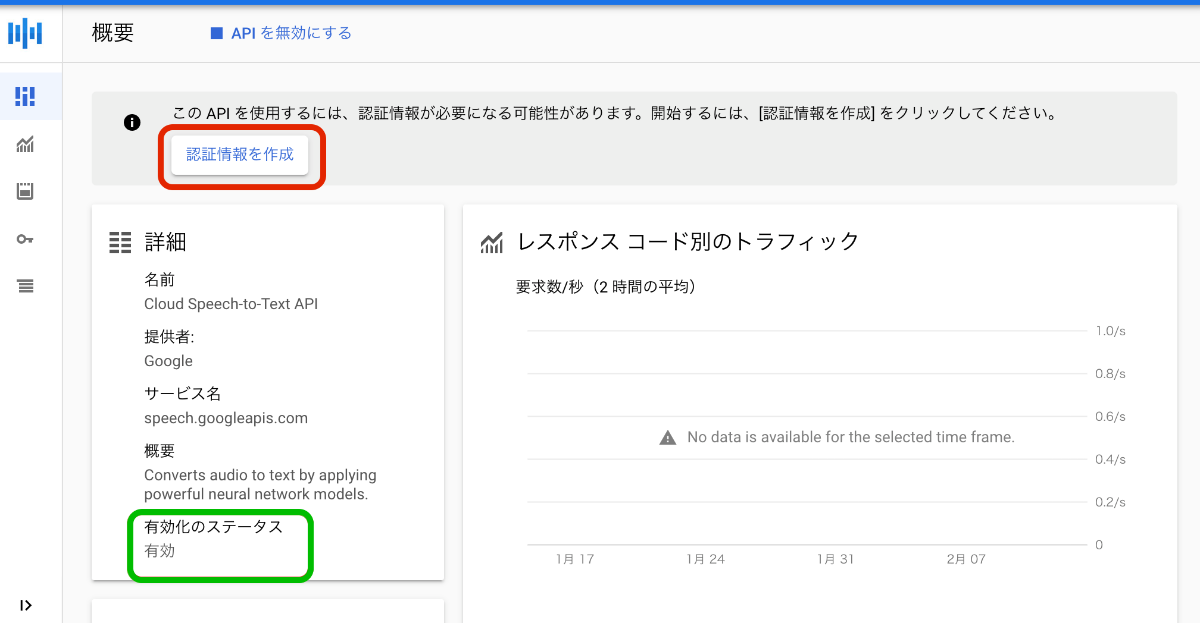Screen dimensions: 1200x623
Task: Click the 提供者: label
Action: pyautogui.click(x=169, y=337)
